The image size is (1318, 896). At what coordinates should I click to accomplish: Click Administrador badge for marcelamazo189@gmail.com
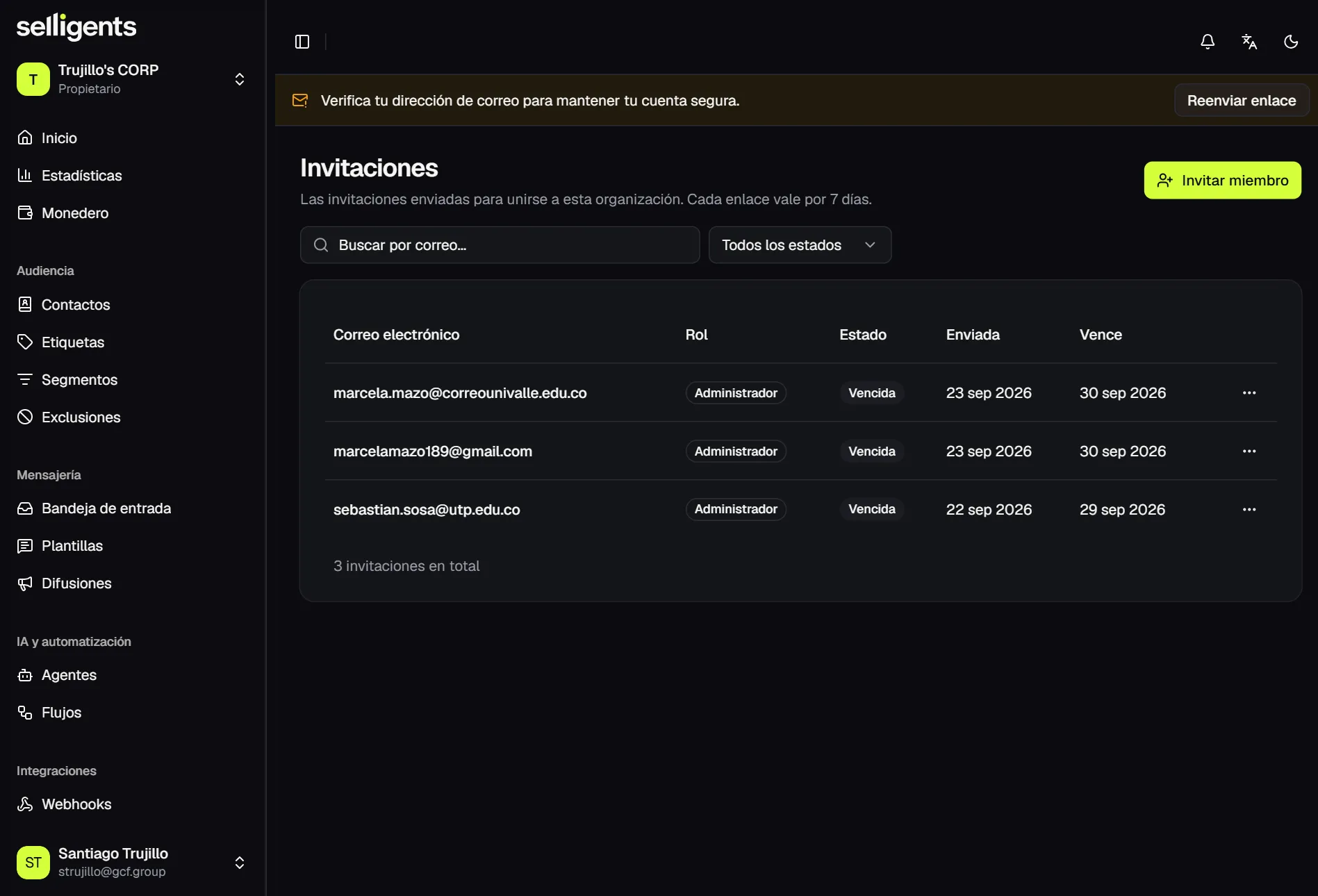point(736,451)
